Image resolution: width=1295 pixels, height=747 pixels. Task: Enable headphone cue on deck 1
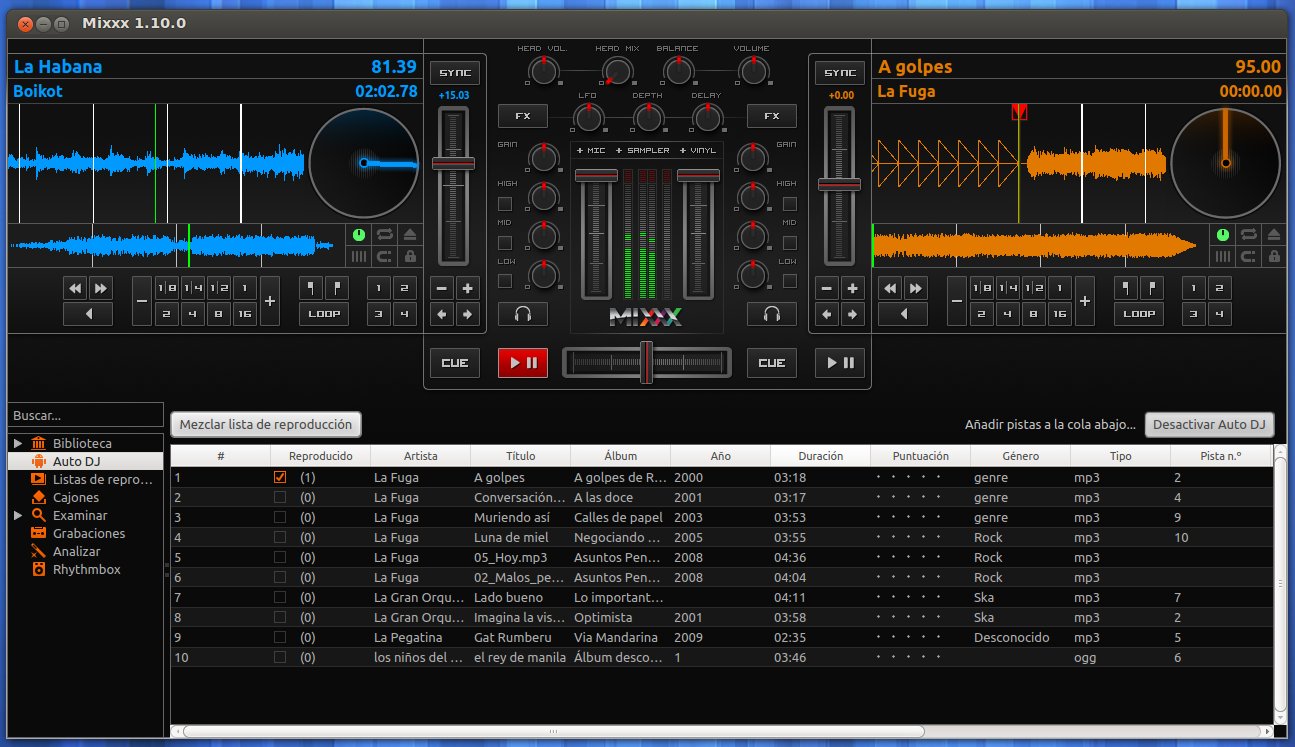[x=523, y=313]
